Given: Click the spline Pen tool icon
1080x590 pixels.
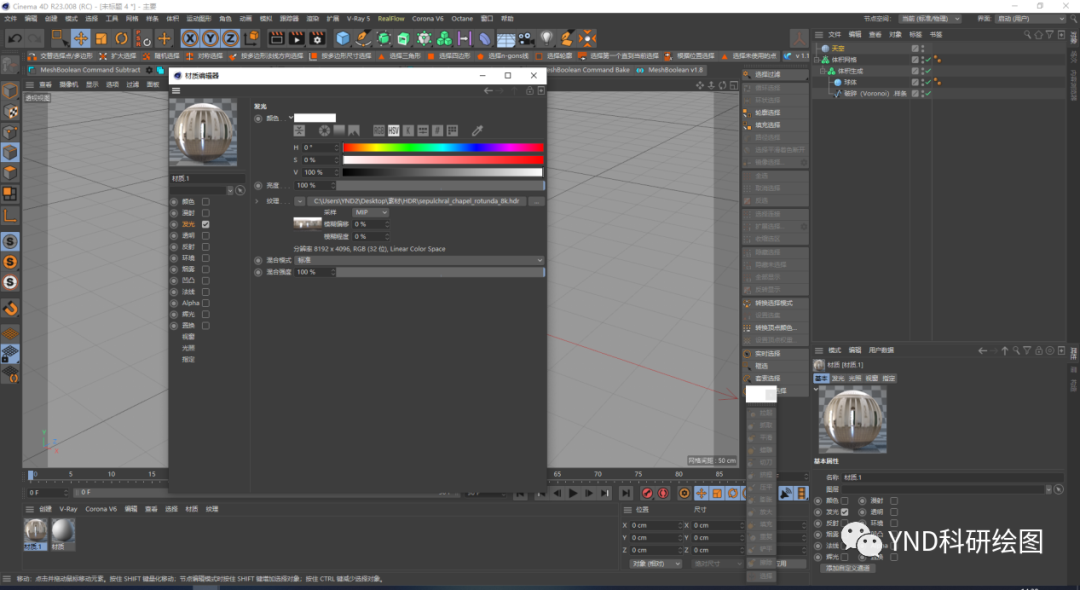Looking at the screenshot, I should (363, 39).
